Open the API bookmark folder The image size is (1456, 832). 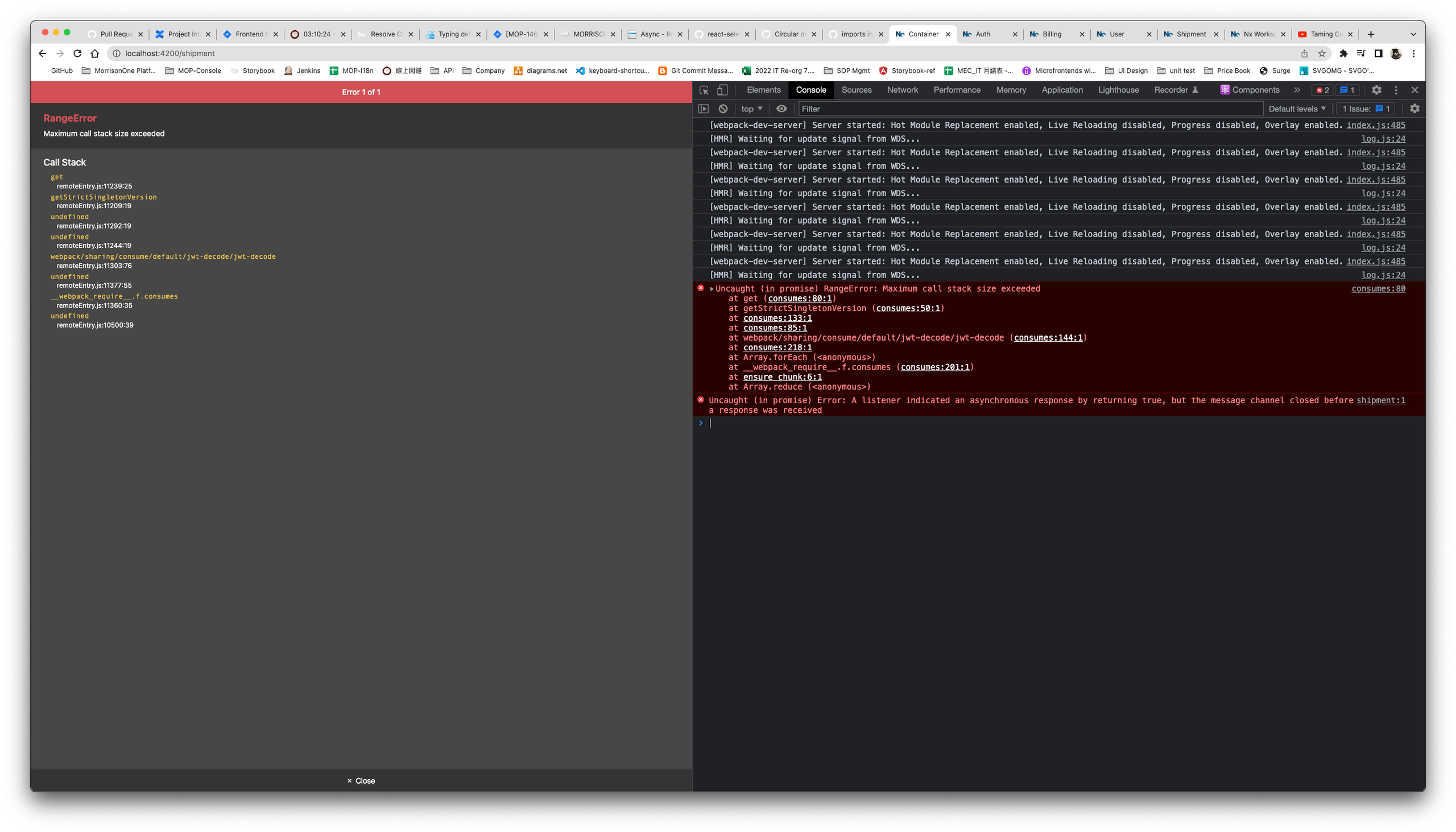(442, 71)
